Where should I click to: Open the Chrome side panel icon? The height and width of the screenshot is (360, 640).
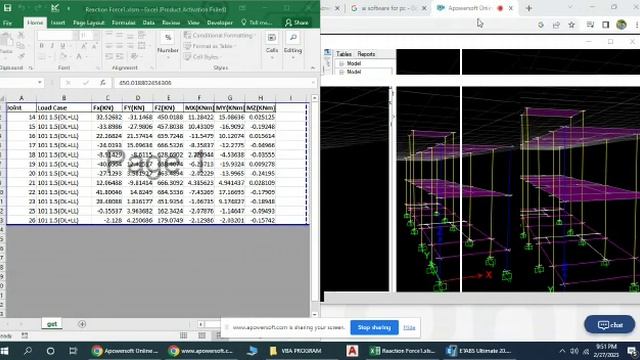(605, 25)
